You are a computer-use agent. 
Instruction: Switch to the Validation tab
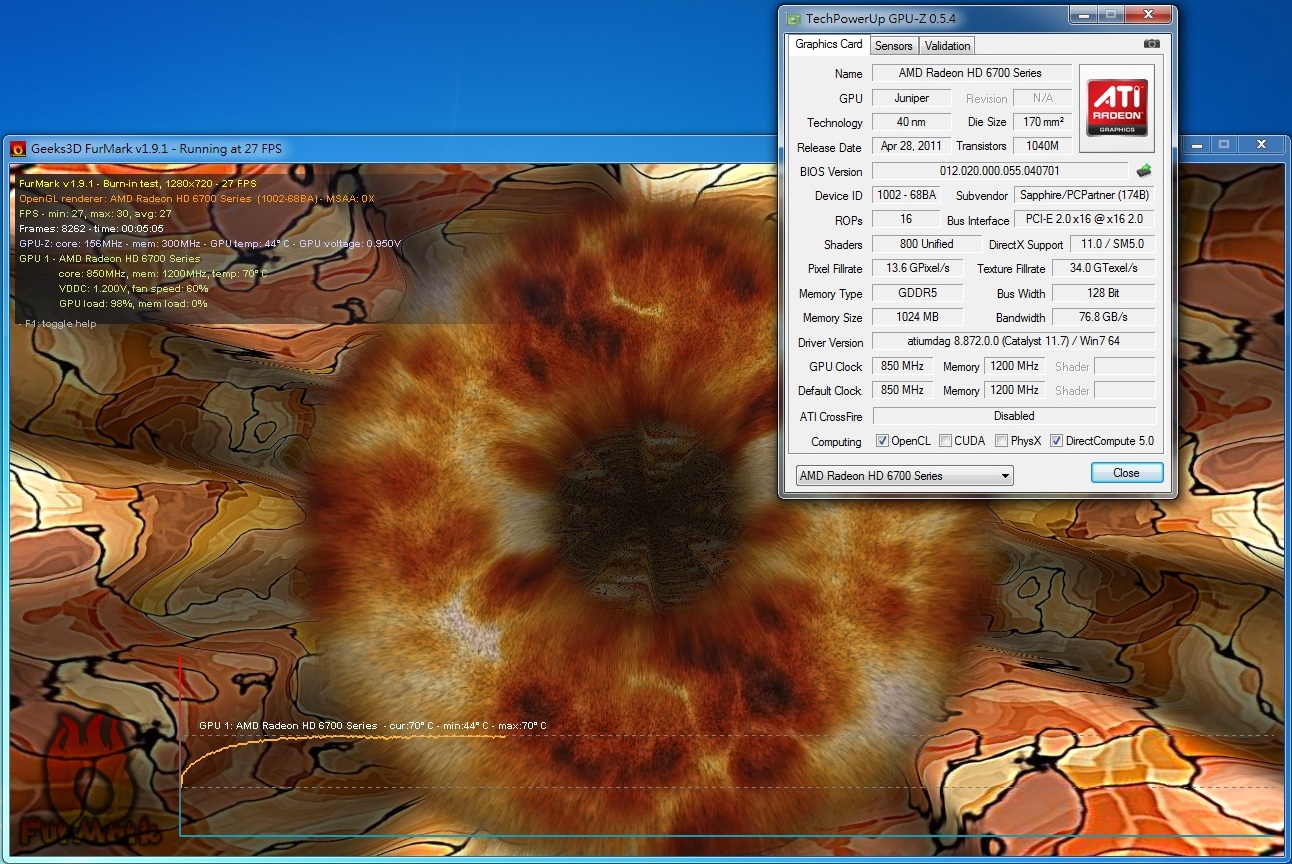click(x=947, y=46)
